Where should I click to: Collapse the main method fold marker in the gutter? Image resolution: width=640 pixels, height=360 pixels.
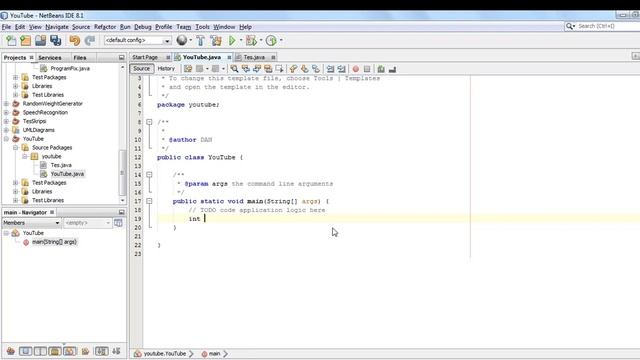click(x=149, y=201)
